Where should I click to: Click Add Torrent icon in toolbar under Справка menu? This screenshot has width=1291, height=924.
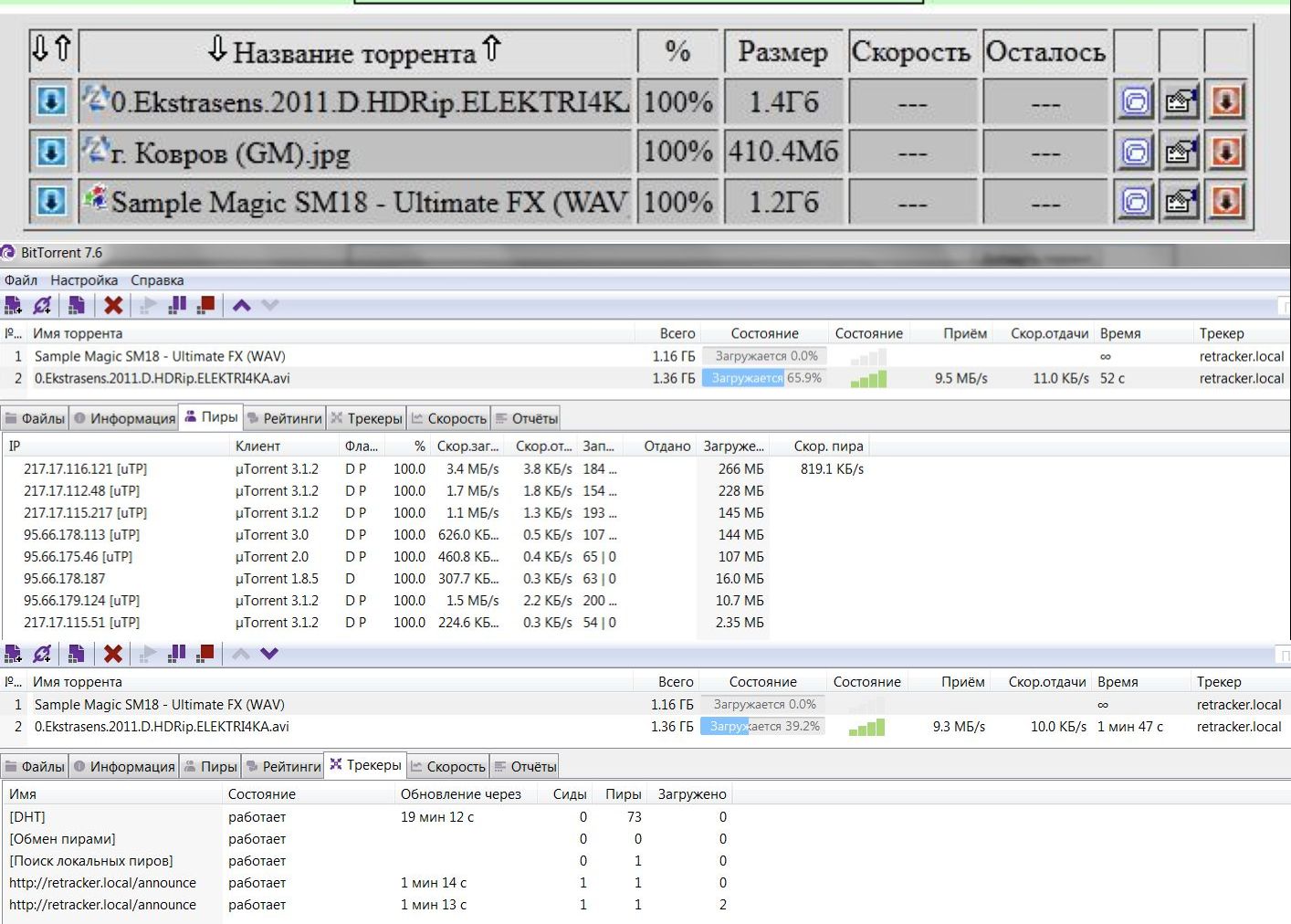coord(13,305)
